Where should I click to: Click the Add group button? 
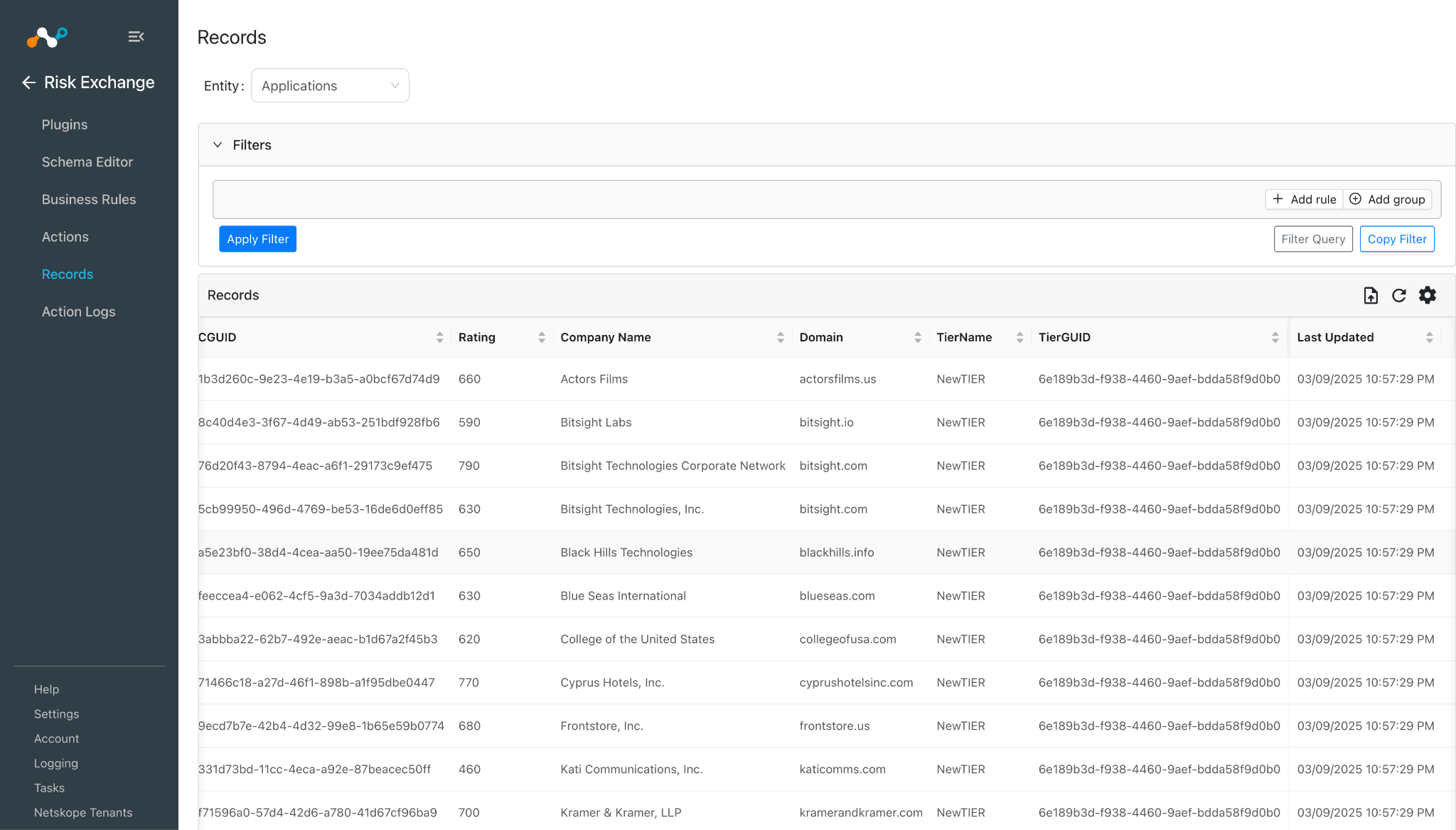(x=1387, y=199)
